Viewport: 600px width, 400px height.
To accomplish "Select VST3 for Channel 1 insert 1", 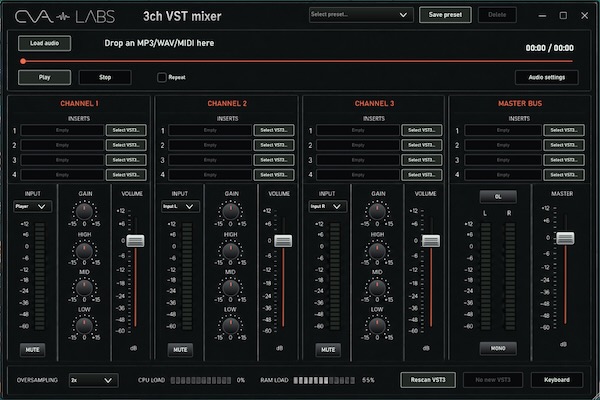I will click(126, 130).
